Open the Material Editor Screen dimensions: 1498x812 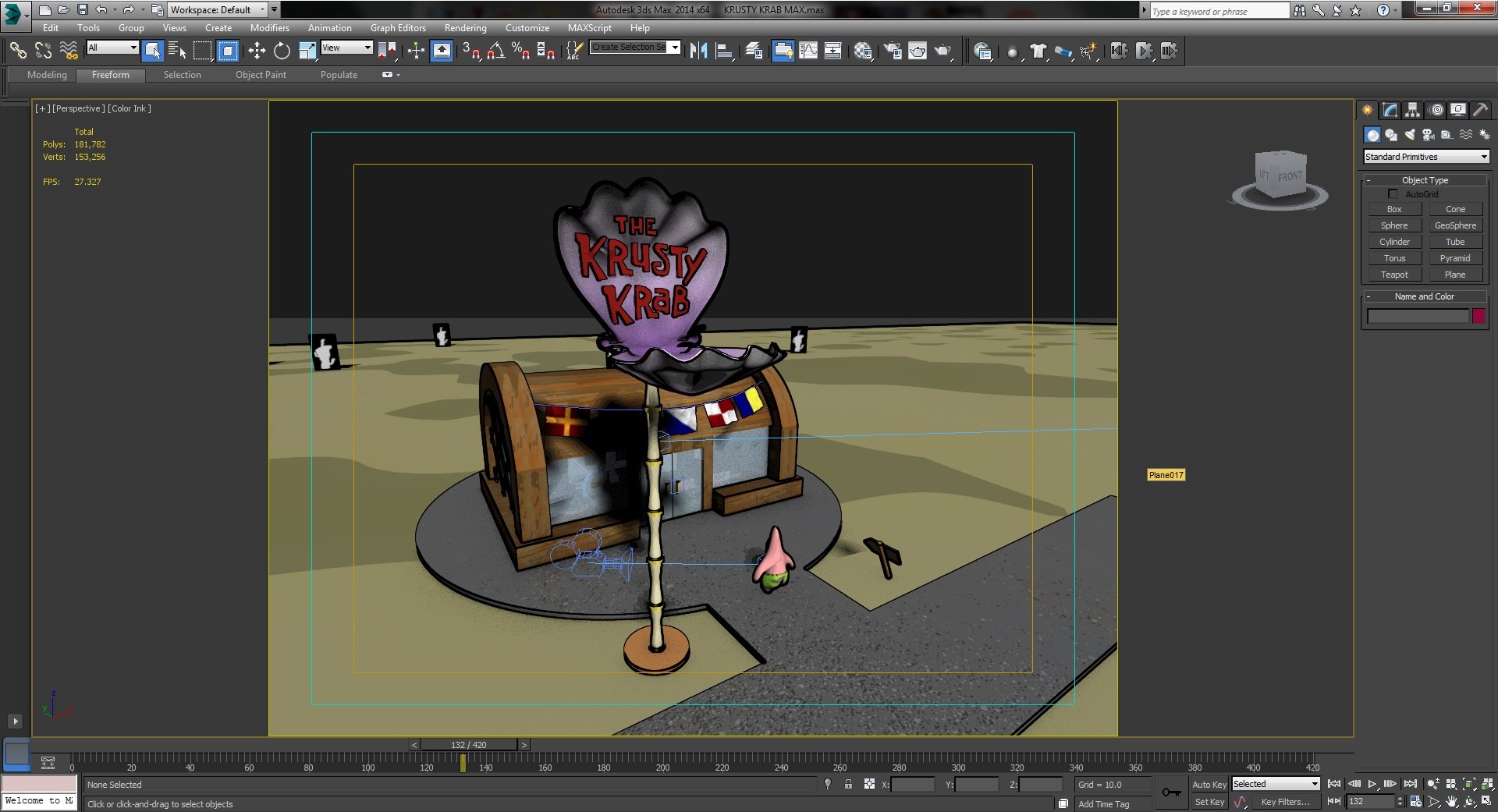tap(862, 51)
